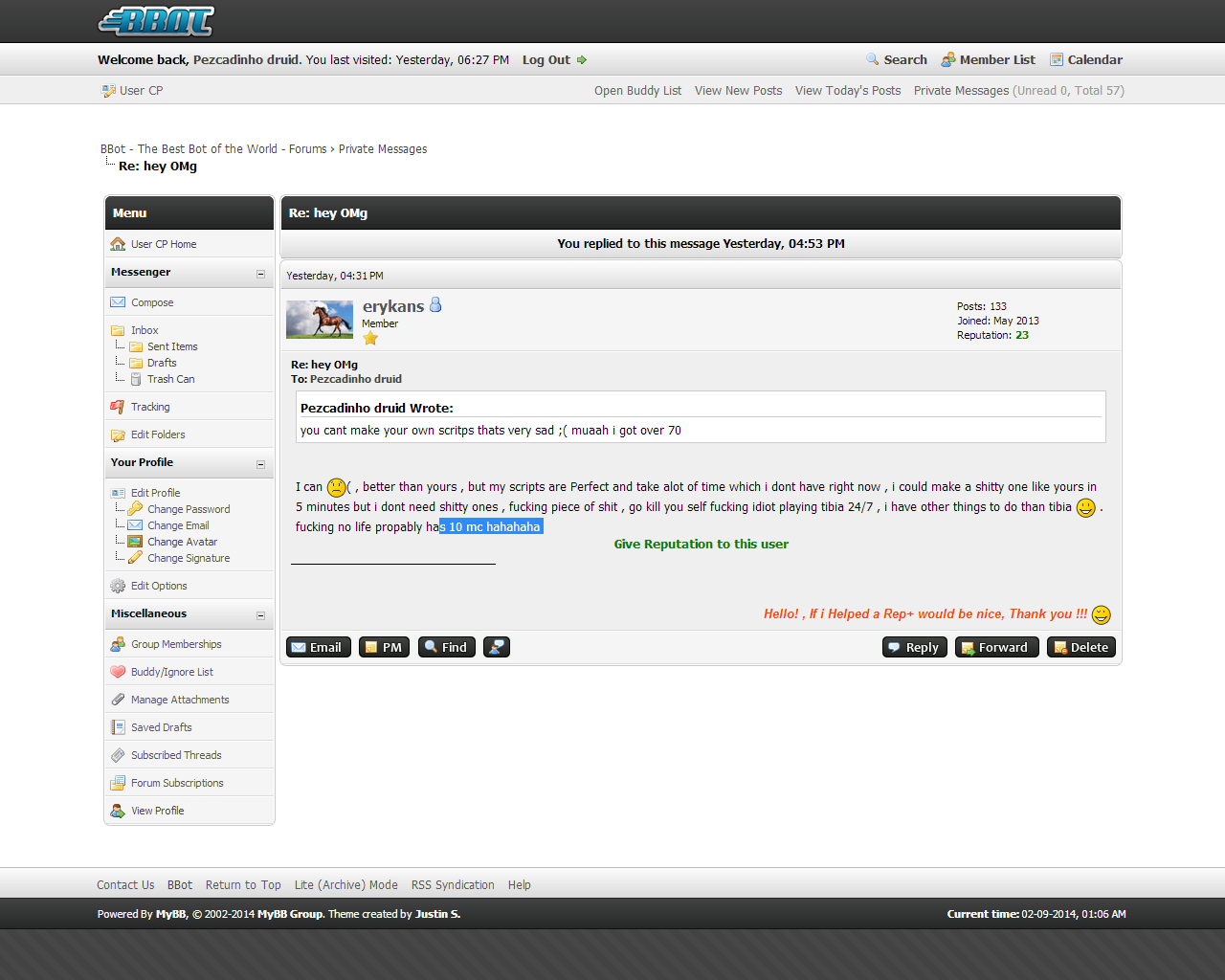The image size is (1225, 980).
Task: Collapse the Miscellaneous section
Action: (x=260, y=615)
